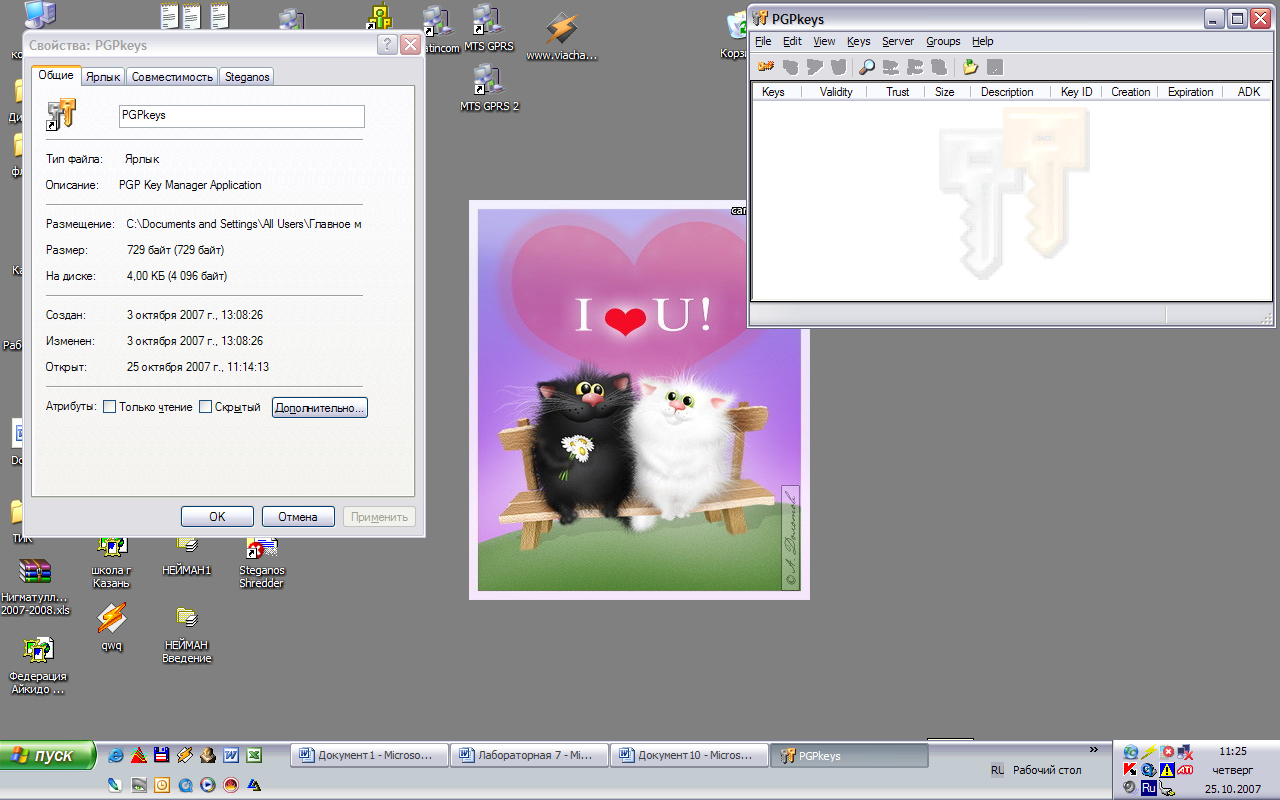1280x800 pixels.
Task: Click the Key ID column header in PGPkeys
Action: pos(1077,92)
